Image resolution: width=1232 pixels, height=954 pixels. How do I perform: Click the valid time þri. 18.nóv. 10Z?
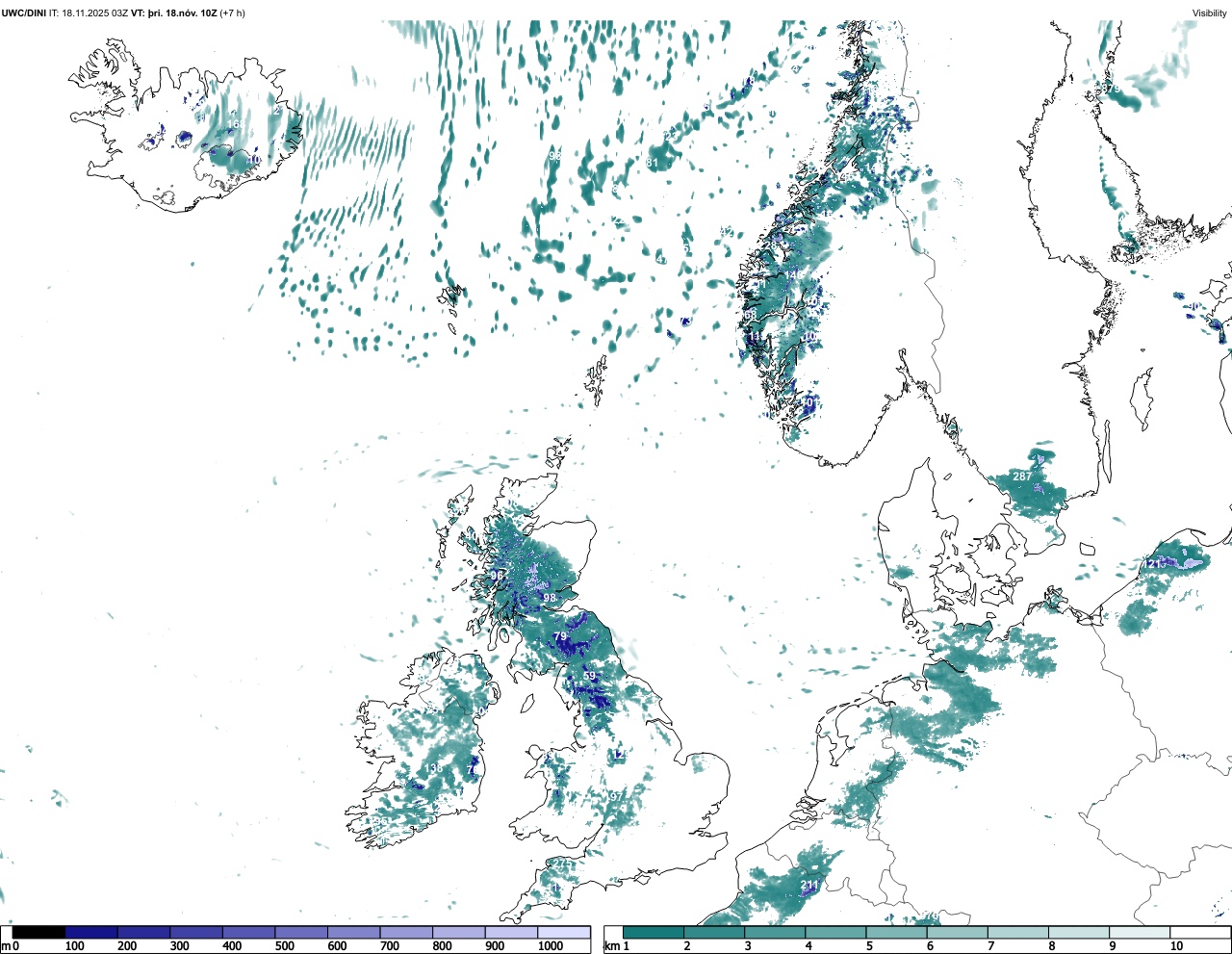point(183,13)
